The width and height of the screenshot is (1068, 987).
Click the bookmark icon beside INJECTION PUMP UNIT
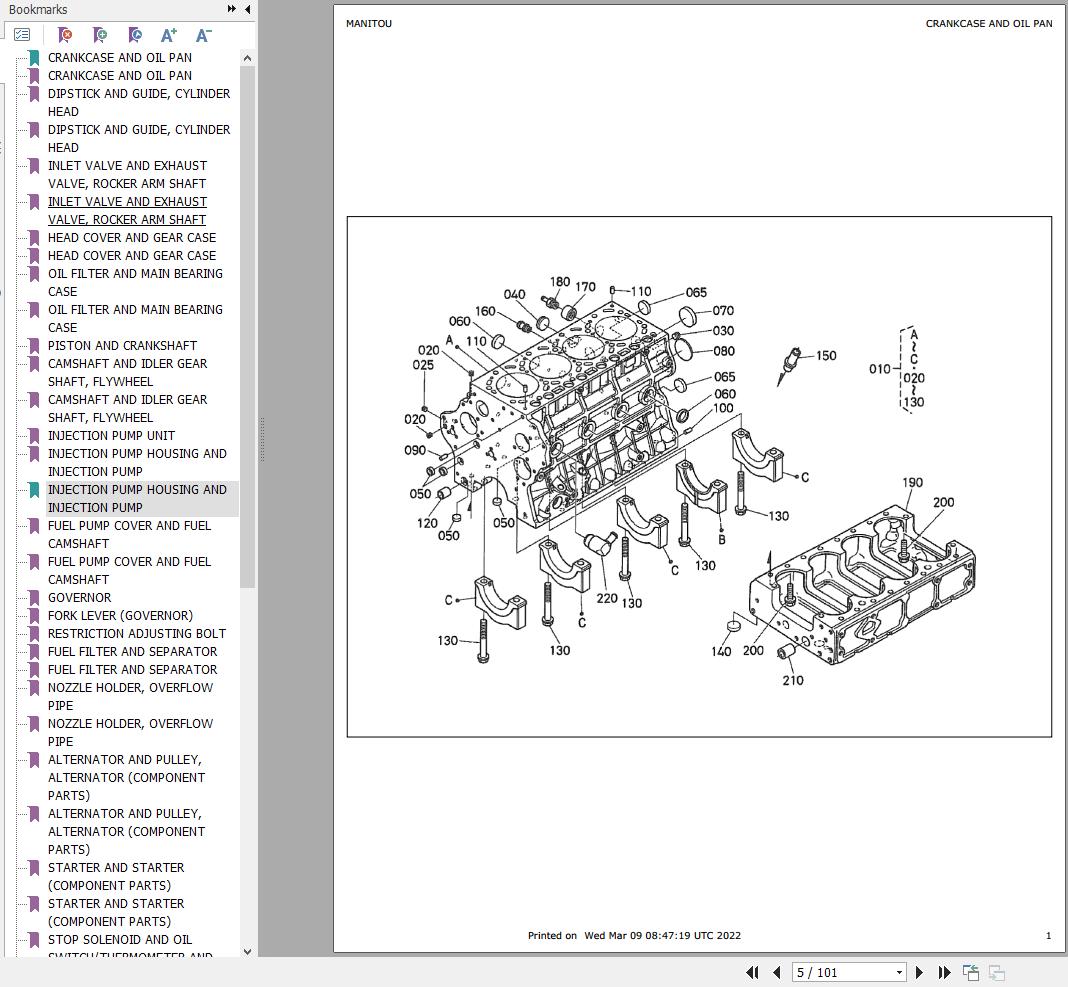[34, 436]
